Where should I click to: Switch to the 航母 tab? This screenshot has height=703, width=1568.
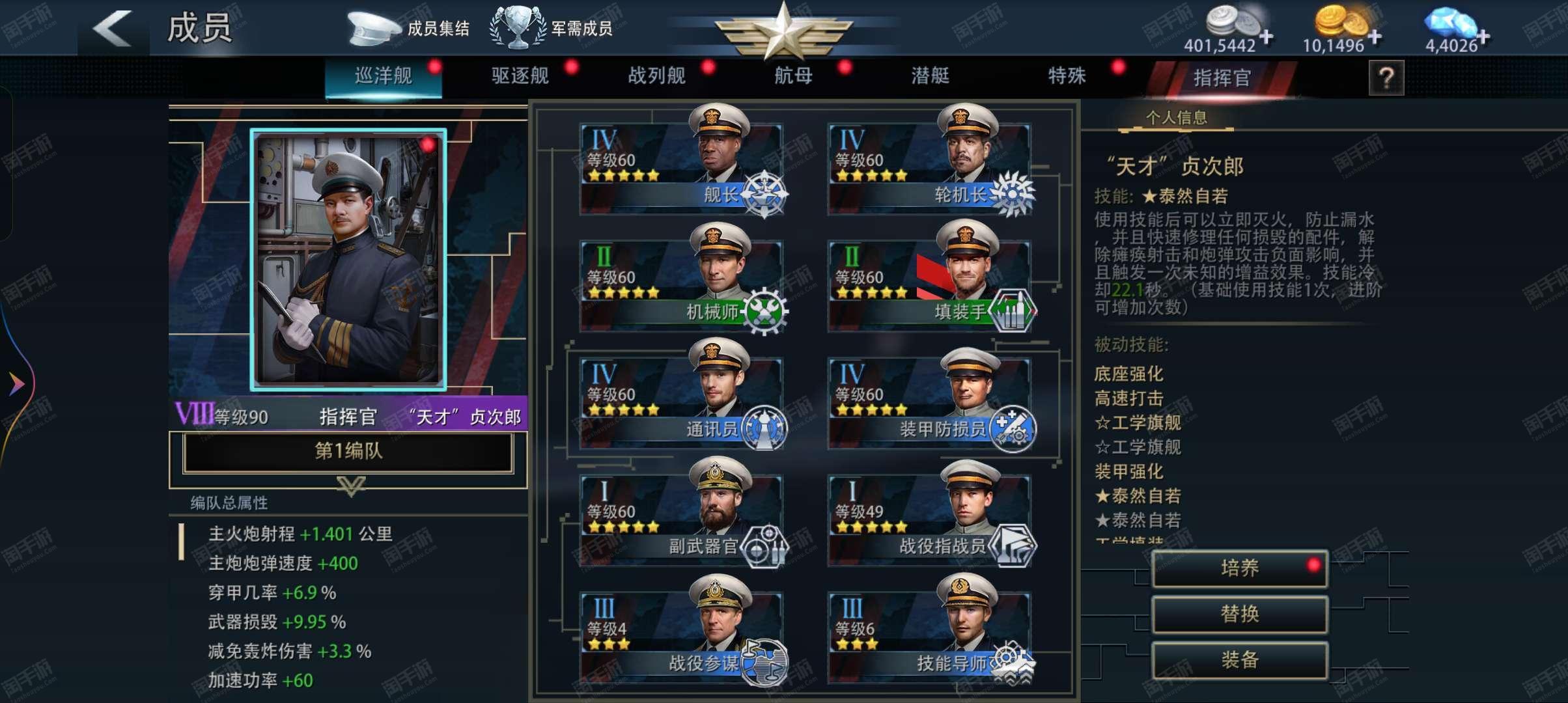(x=793, y=76)
